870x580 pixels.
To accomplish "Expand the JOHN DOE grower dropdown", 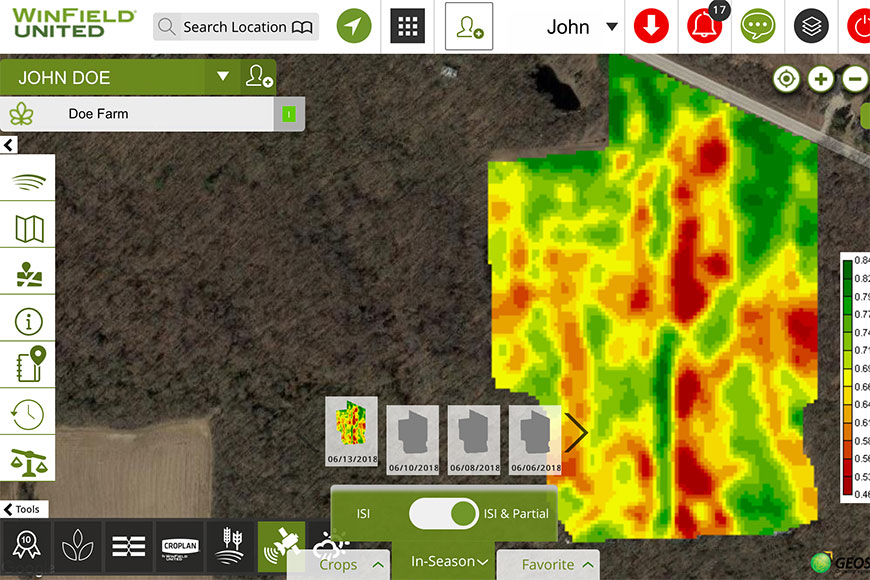I will [223, 77].
